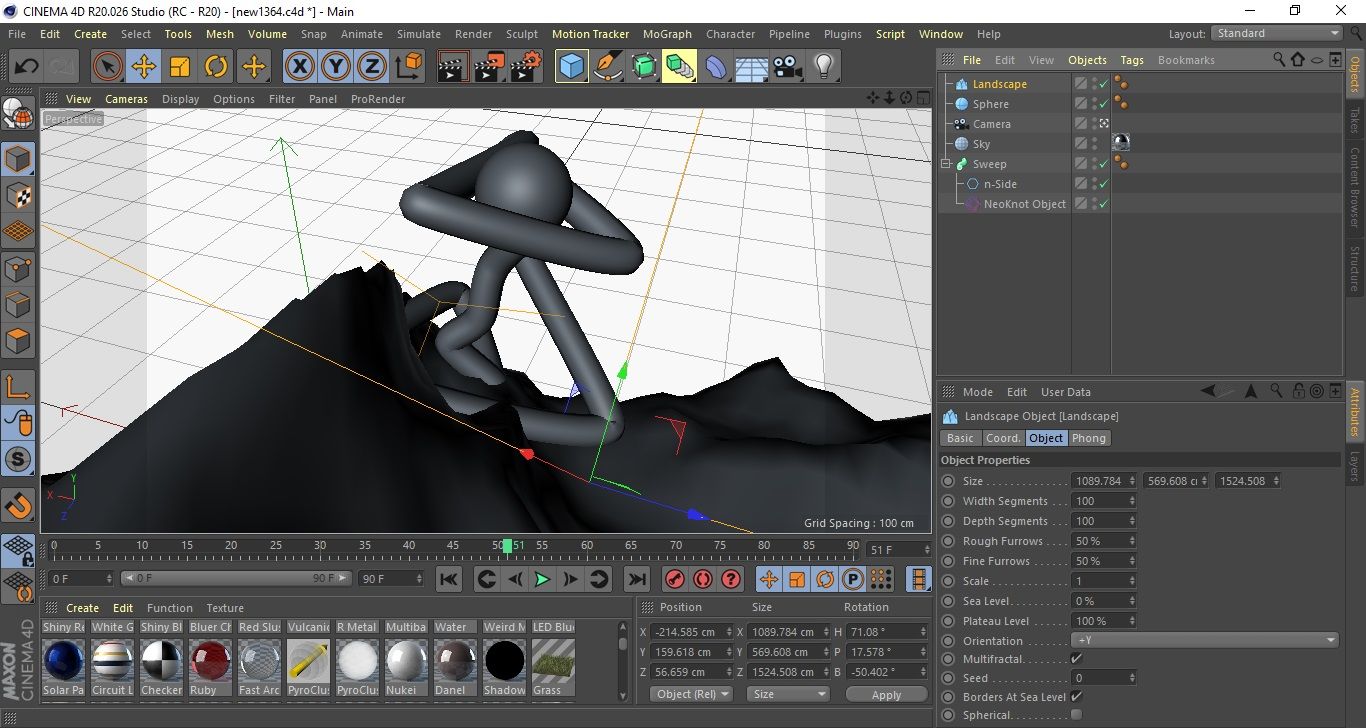
Task: Select the Ruby material thumbnail
Action: tap(210, 660)
